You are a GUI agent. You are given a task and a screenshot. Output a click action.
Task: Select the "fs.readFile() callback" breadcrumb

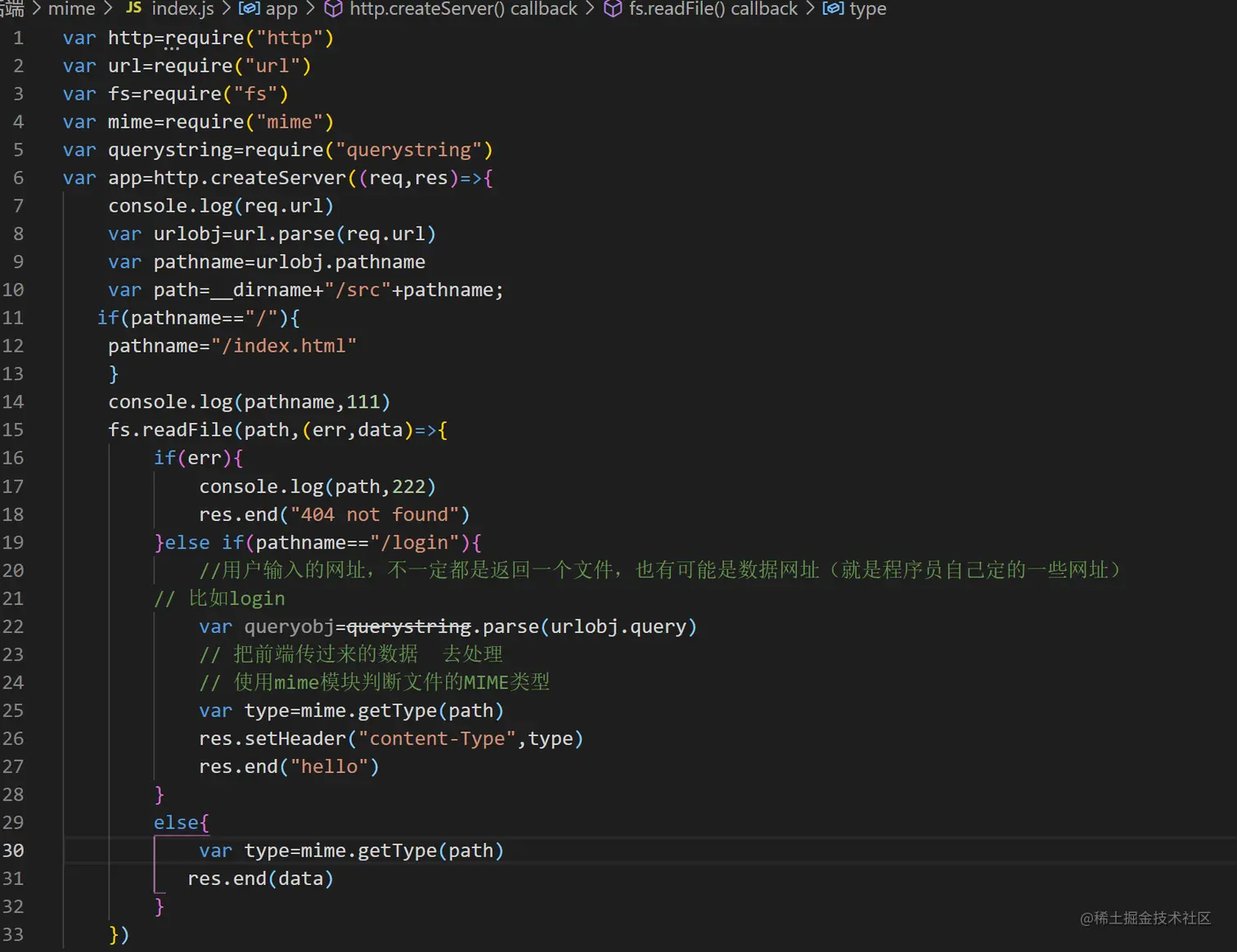point(713,9)
